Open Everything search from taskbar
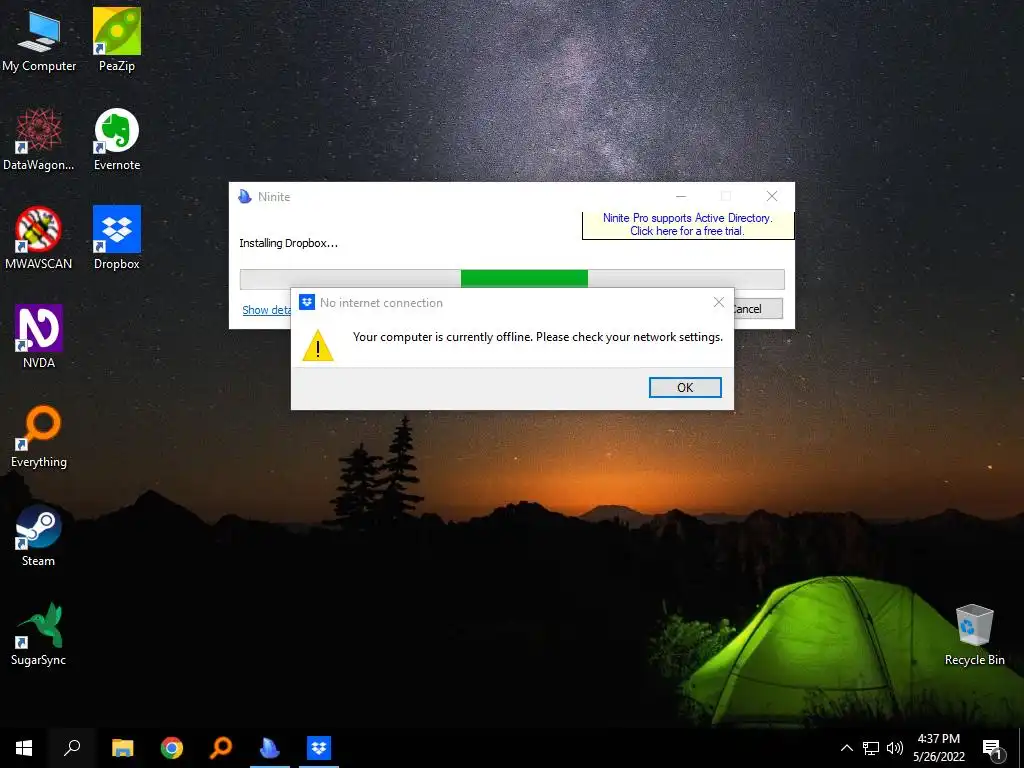Image resolution: width=1024 pixels, height=768 pixels. [x=221, y=748]
